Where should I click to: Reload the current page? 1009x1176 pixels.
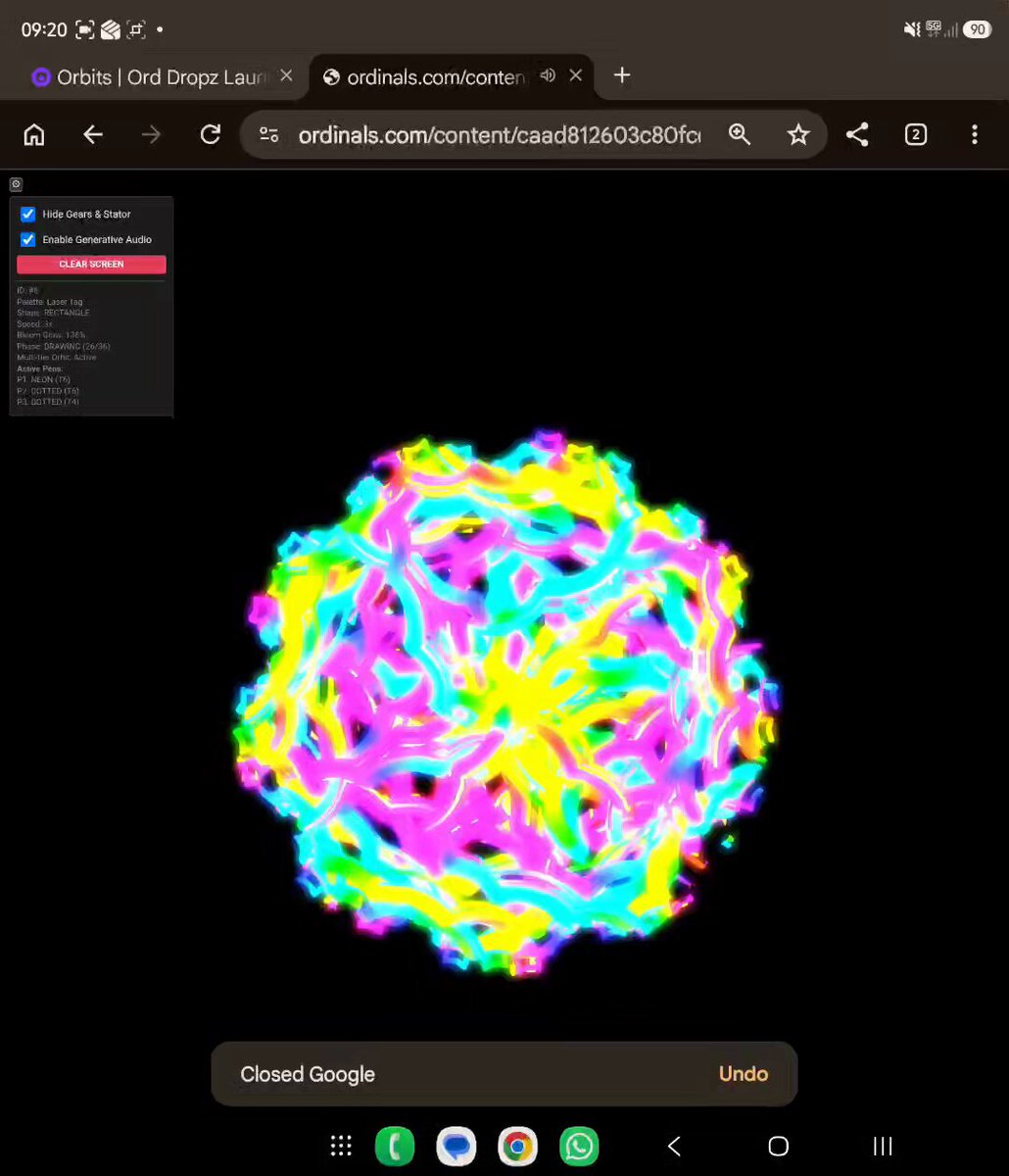click(211, 135)
